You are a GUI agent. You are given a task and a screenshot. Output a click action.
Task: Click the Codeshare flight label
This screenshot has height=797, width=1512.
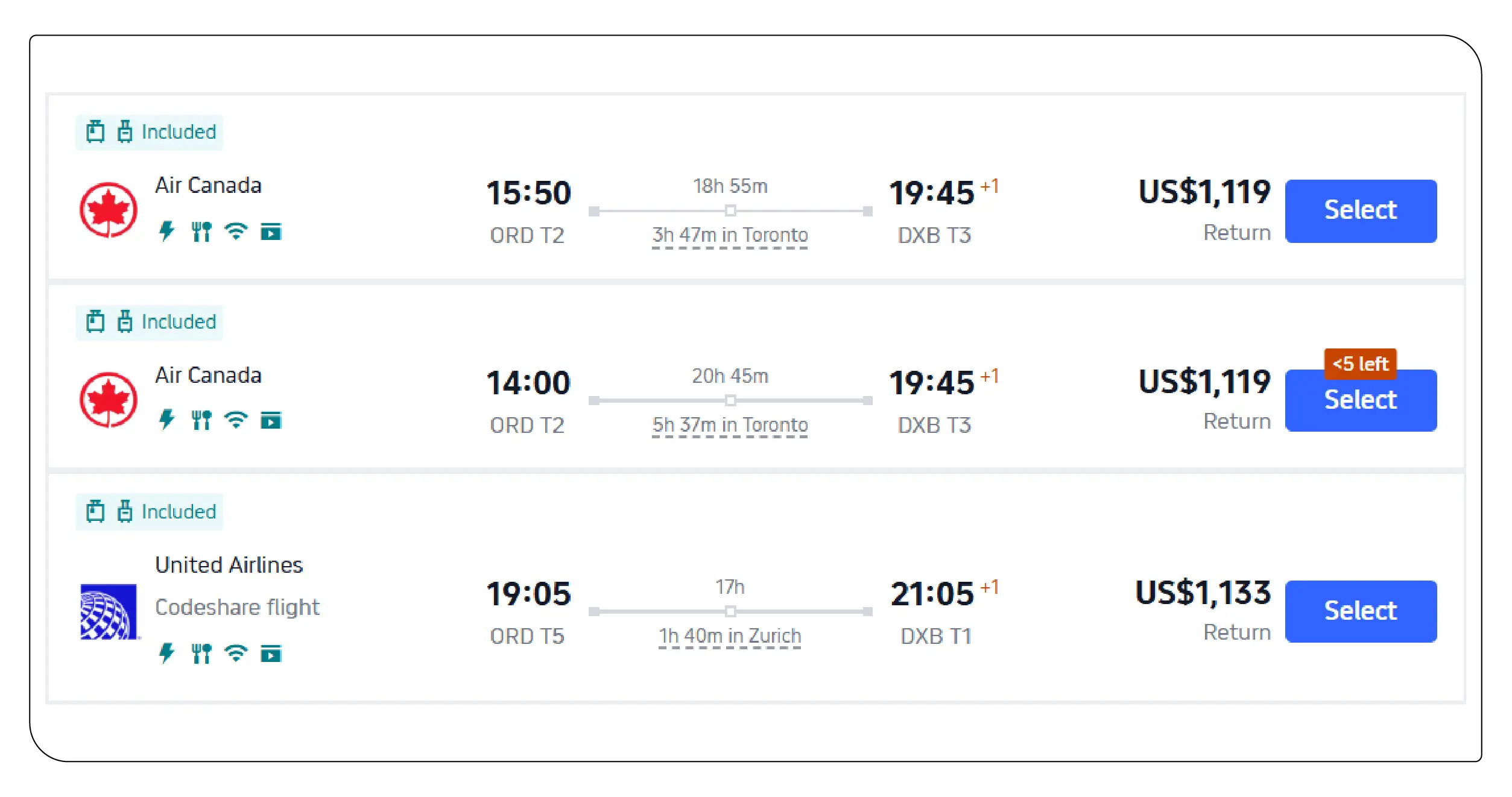237,607
